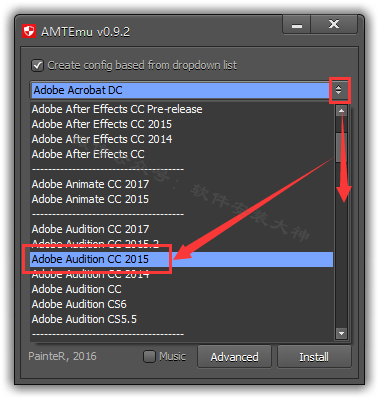Click the AMTEmu red shield icon
Viewport: 379px width, 399px height.
(x=29, y=32)
